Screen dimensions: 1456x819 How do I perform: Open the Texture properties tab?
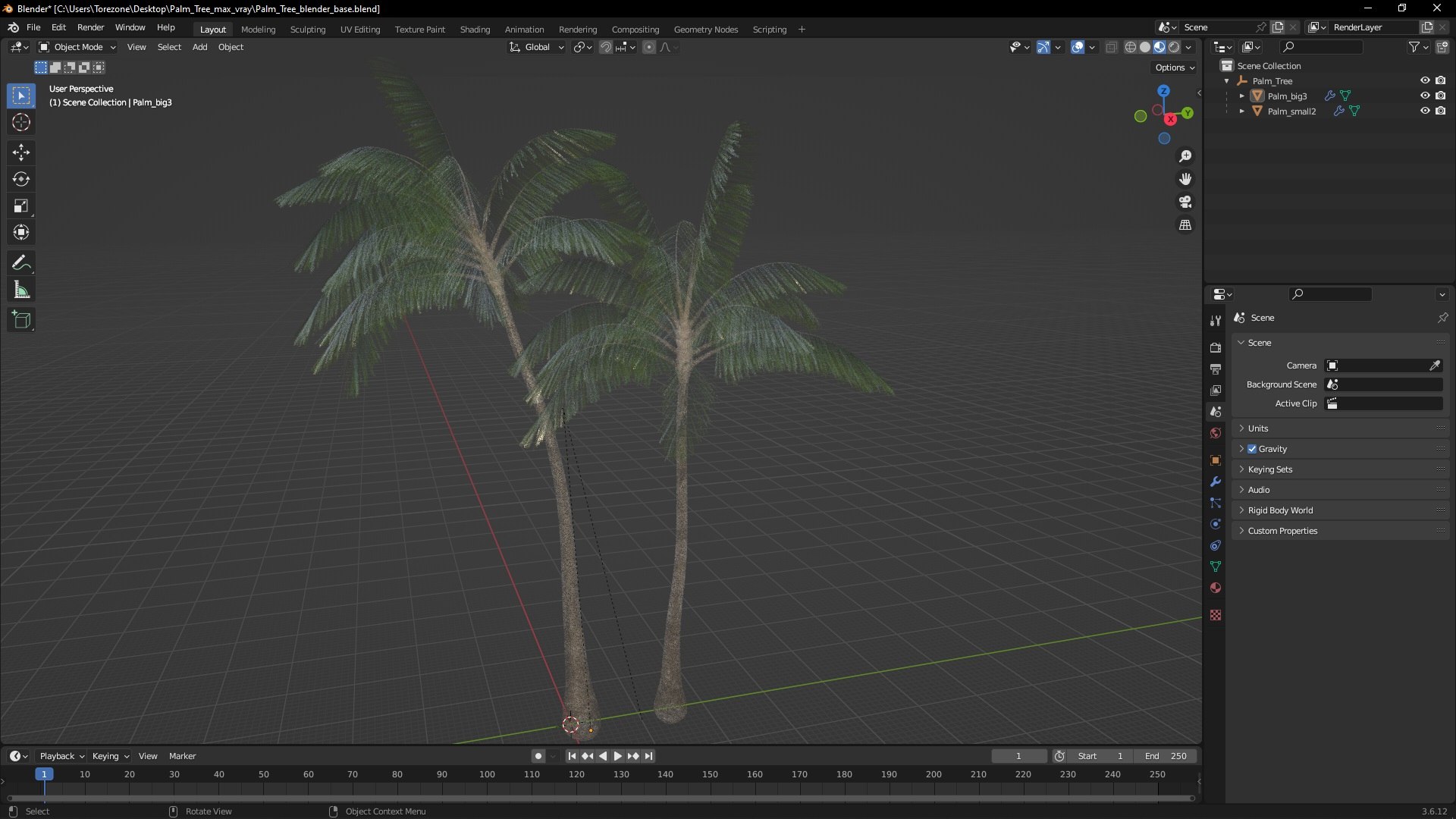[x=1216, y=615]
